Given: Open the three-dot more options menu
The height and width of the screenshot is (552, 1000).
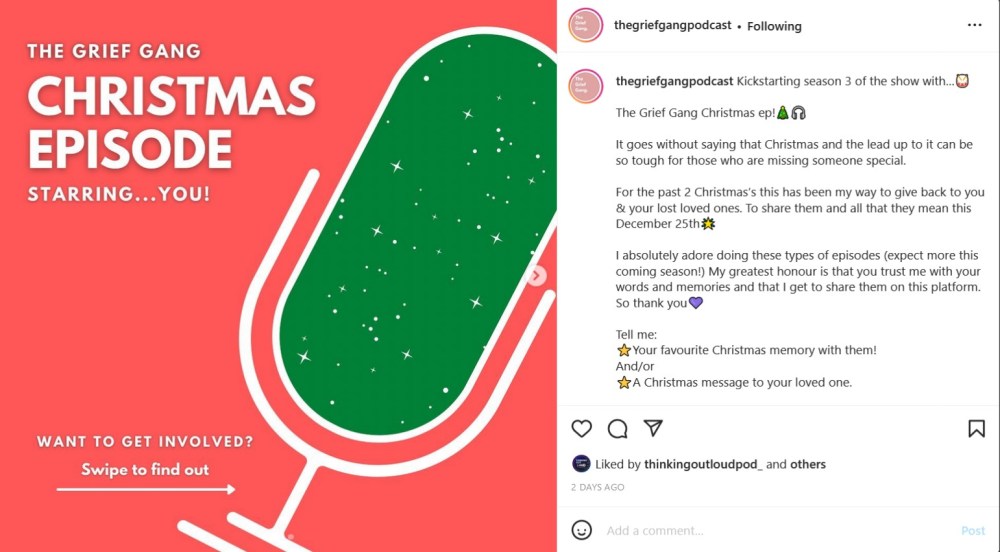Looking at the screenshot, I should click(x=974, y=25).
